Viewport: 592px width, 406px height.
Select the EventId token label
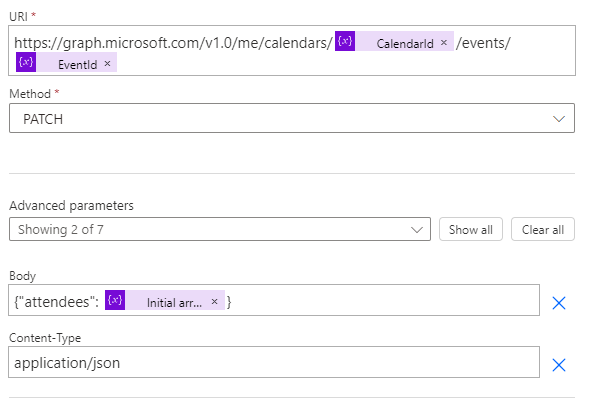click(77, 65)
